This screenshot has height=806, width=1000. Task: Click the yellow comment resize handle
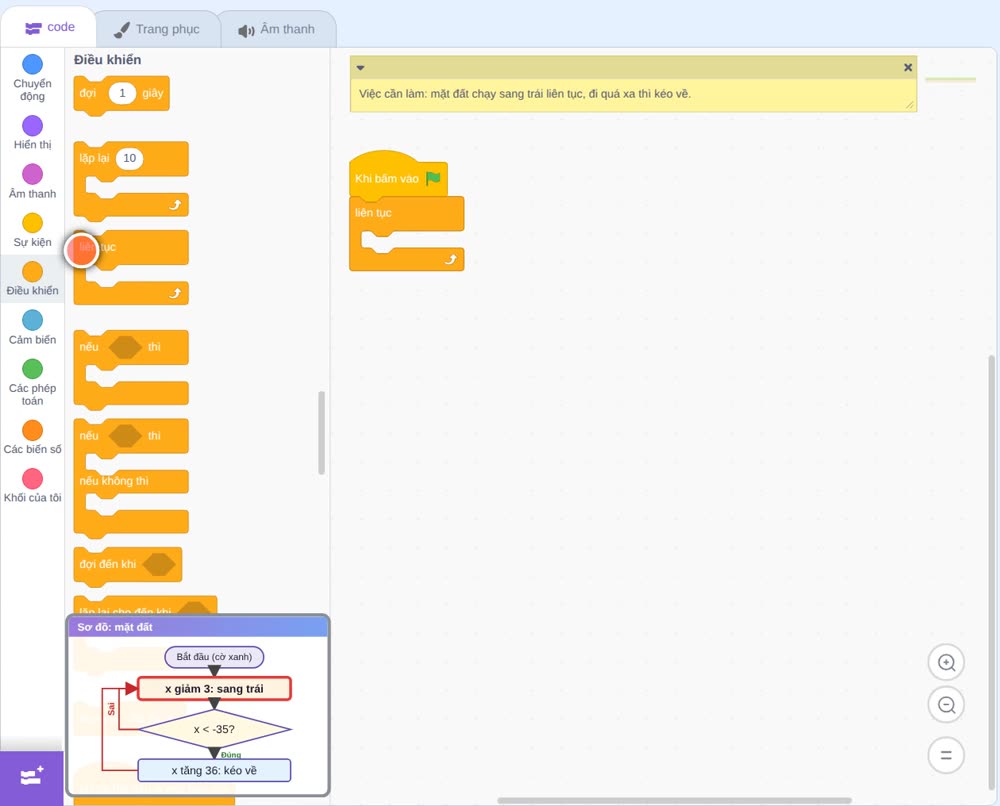coord(909,105)
